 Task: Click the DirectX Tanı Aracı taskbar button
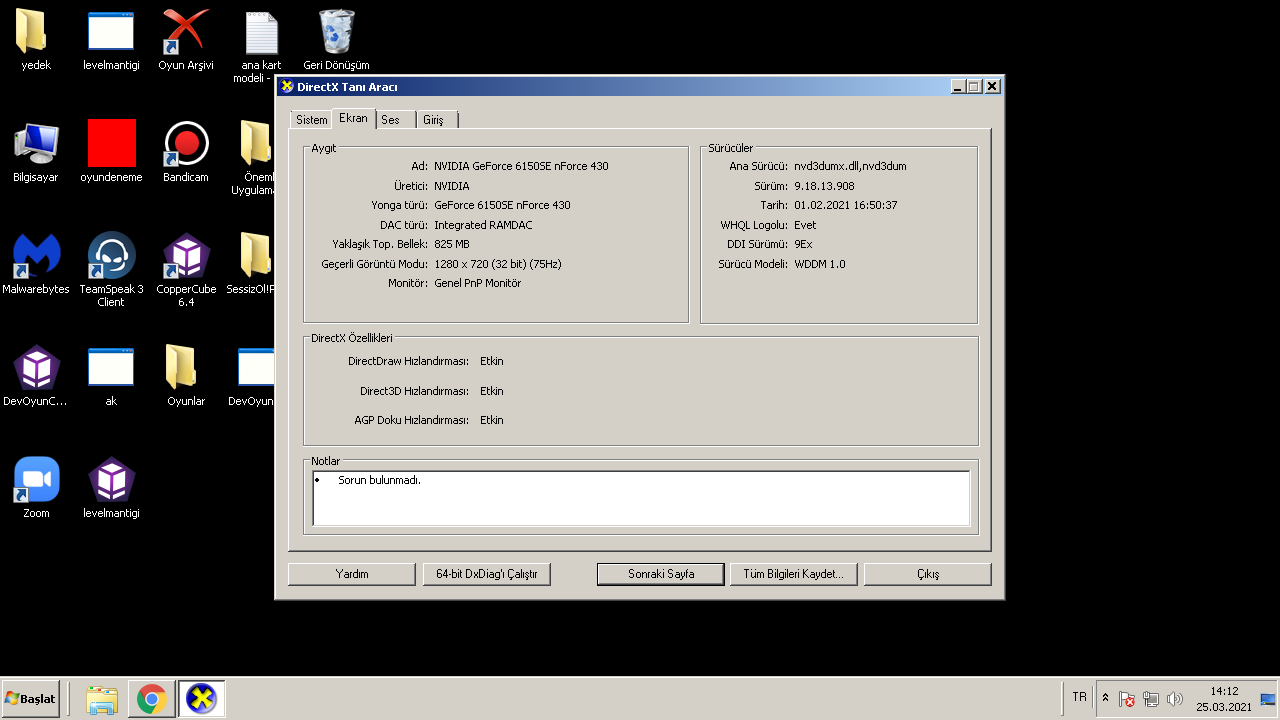coord(202,699)
